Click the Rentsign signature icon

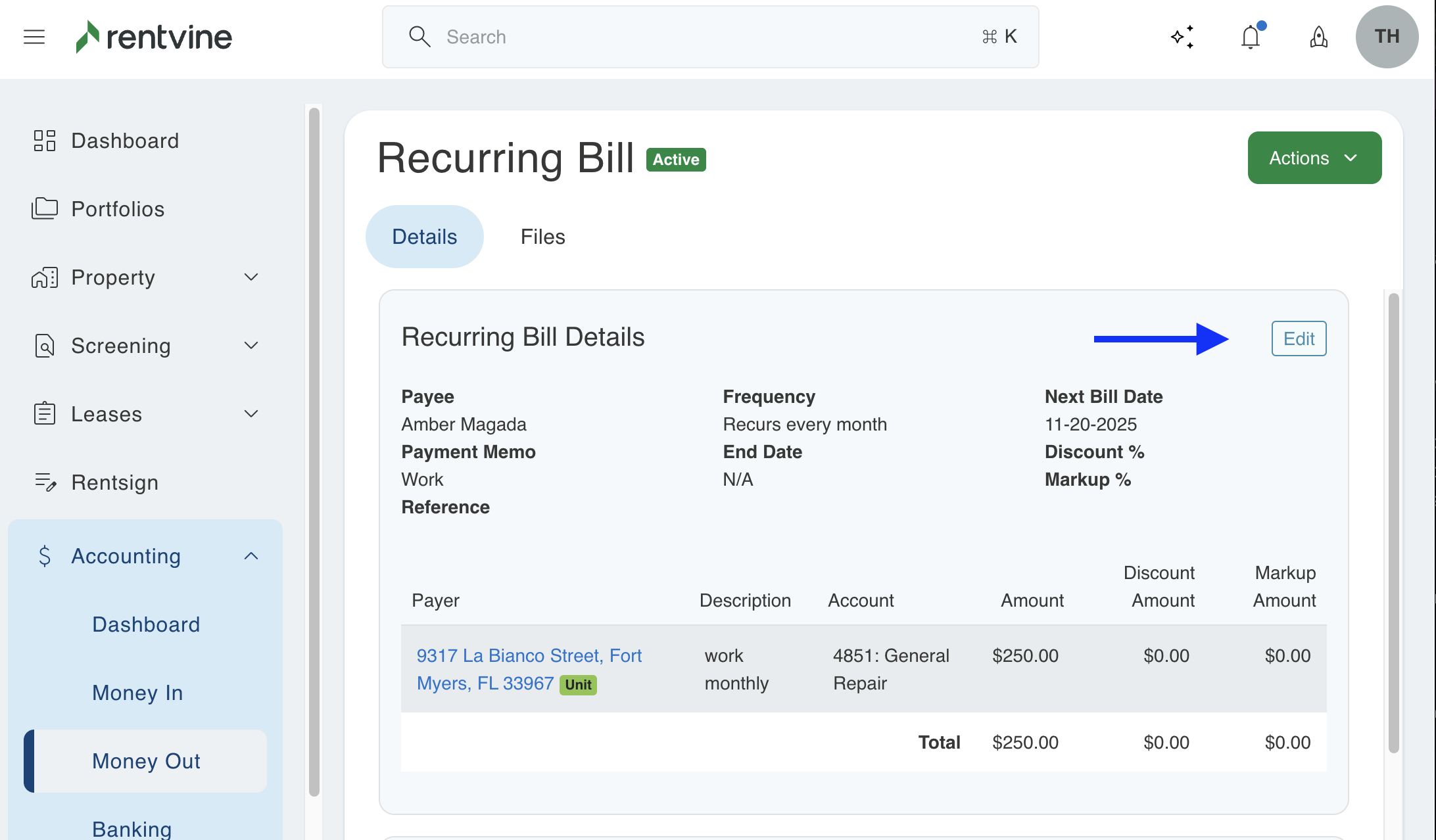[x=45, y=482]
